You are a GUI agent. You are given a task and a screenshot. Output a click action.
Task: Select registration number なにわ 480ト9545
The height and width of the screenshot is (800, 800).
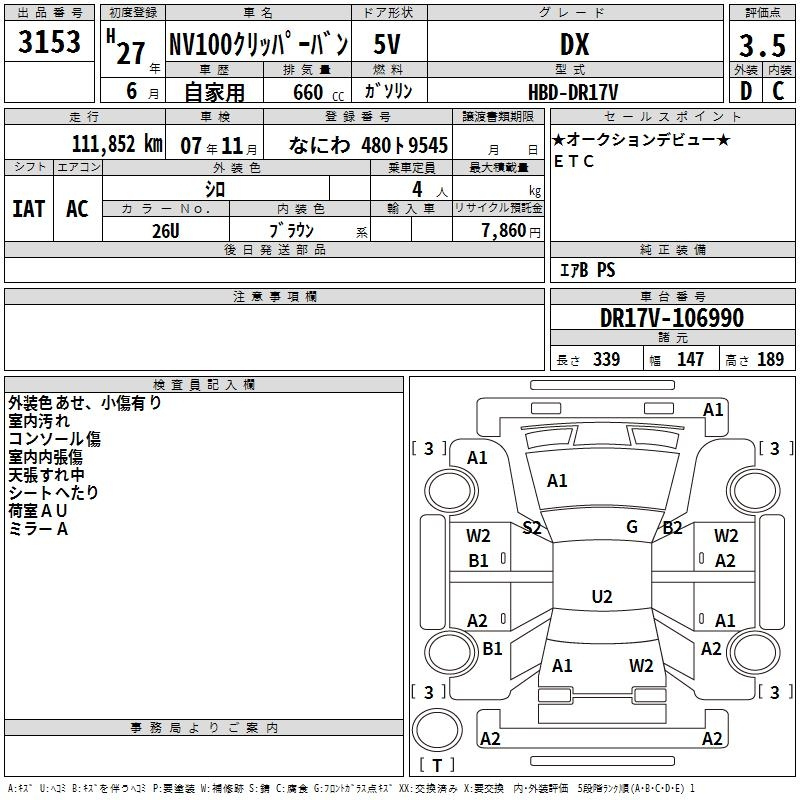[x=368, y=145]
